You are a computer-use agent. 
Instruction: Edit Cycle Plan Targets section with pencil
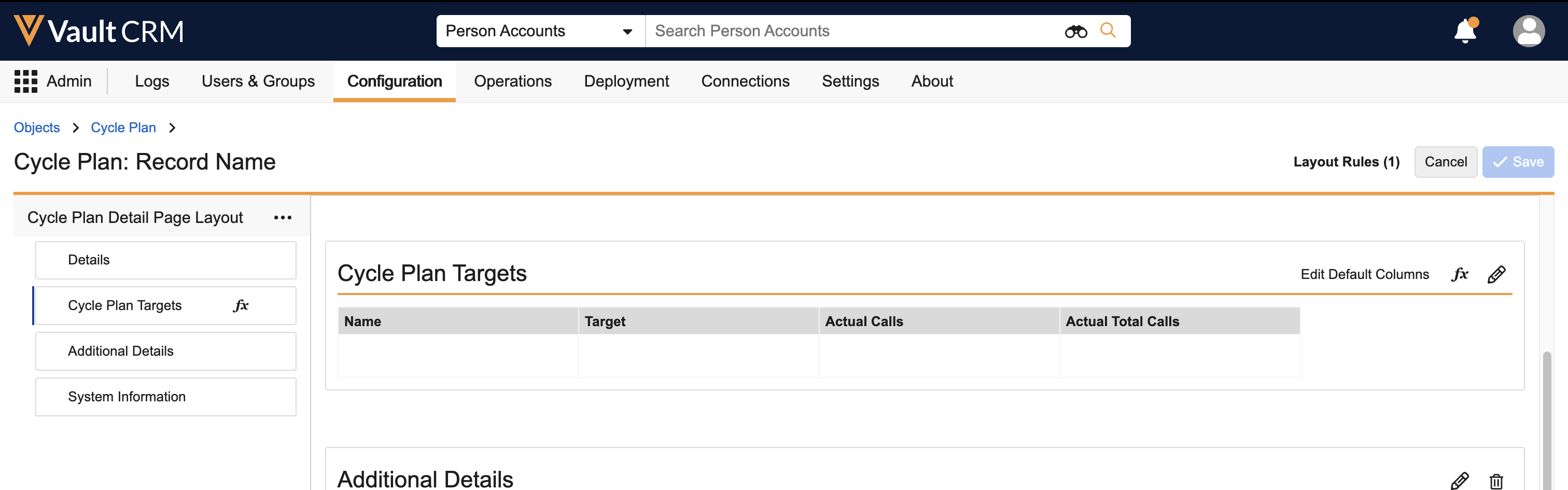point(1496,274)
